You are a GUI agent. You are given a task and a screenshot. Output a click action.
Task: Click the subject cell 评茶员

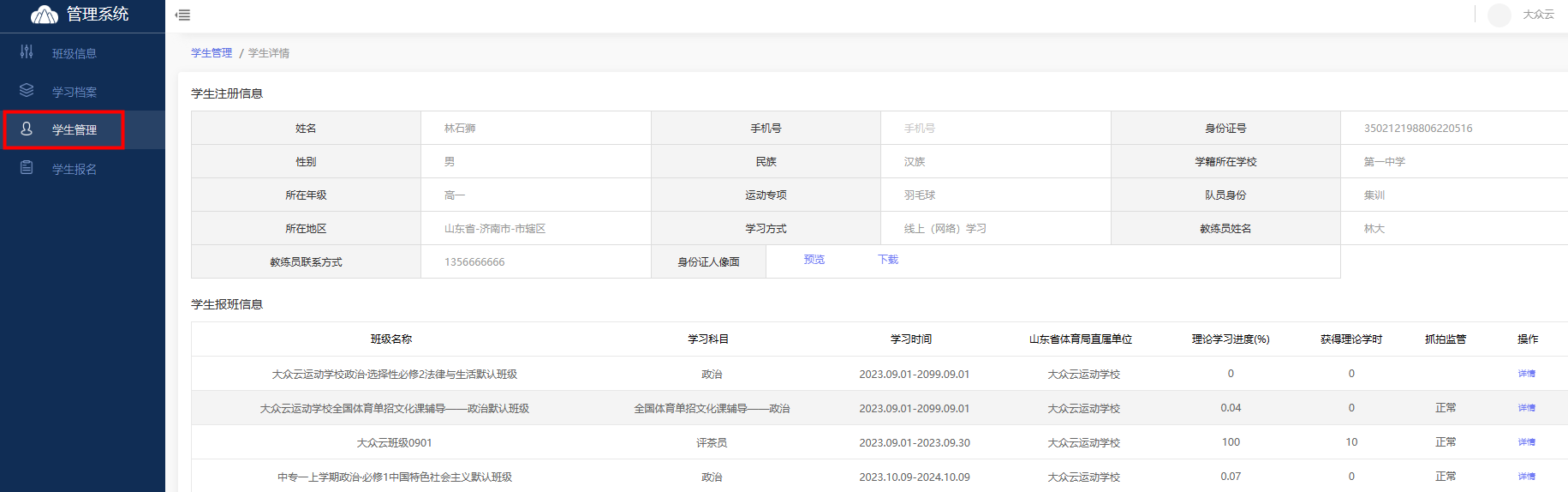pyautogui.click(x=712, y=443)
